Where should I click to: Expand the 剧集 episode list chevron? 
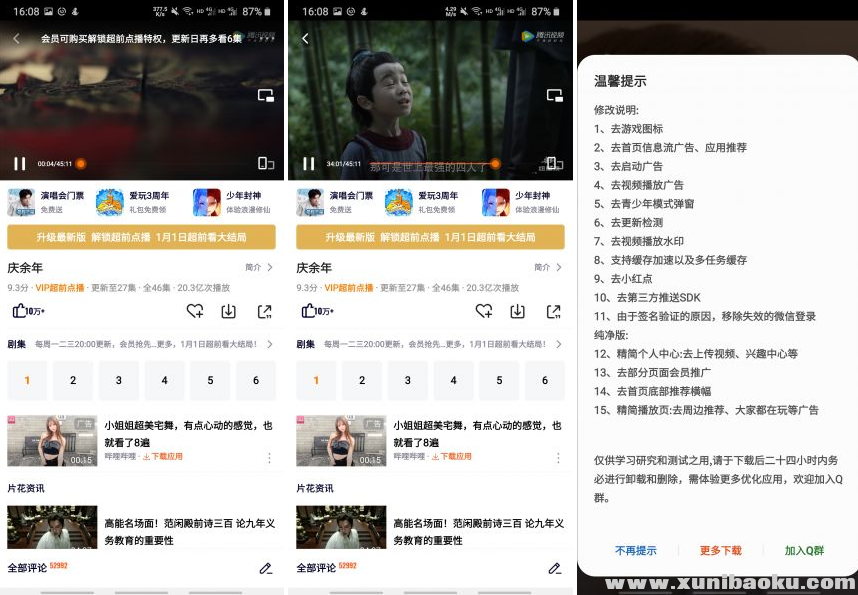(270, 344)
